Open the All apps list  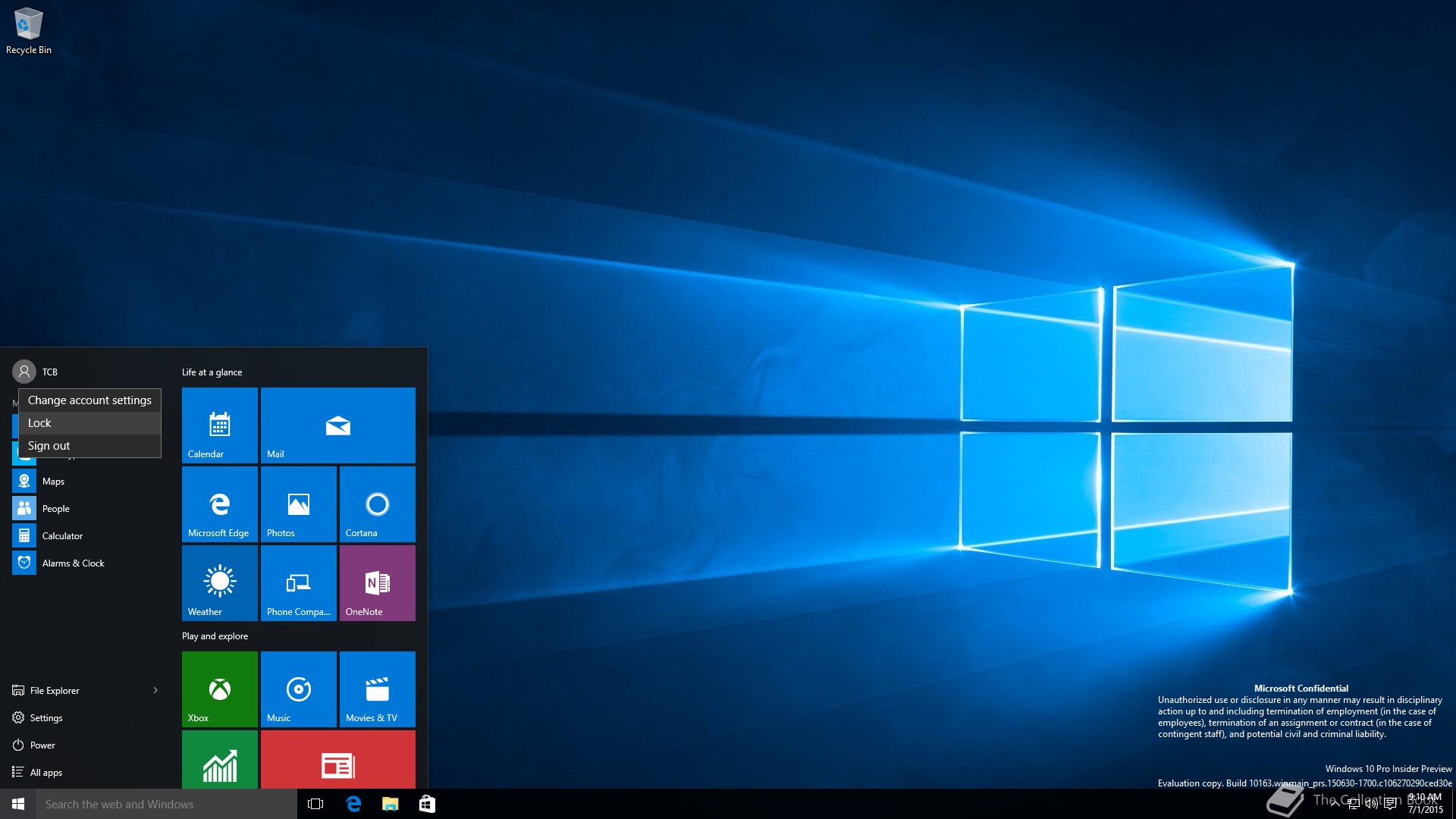(87, 772)
